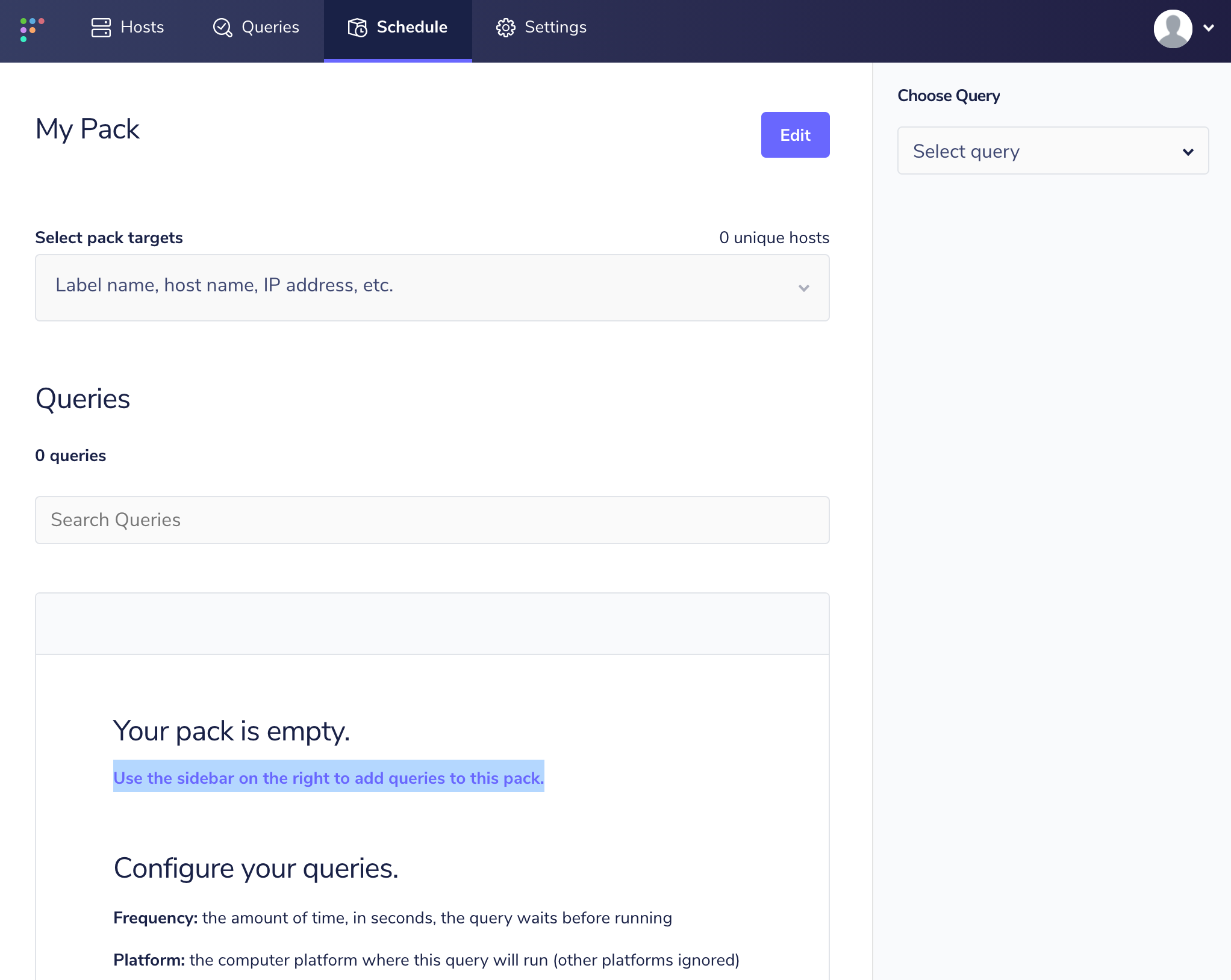Click the My Pack page title

tap(87, 128)
